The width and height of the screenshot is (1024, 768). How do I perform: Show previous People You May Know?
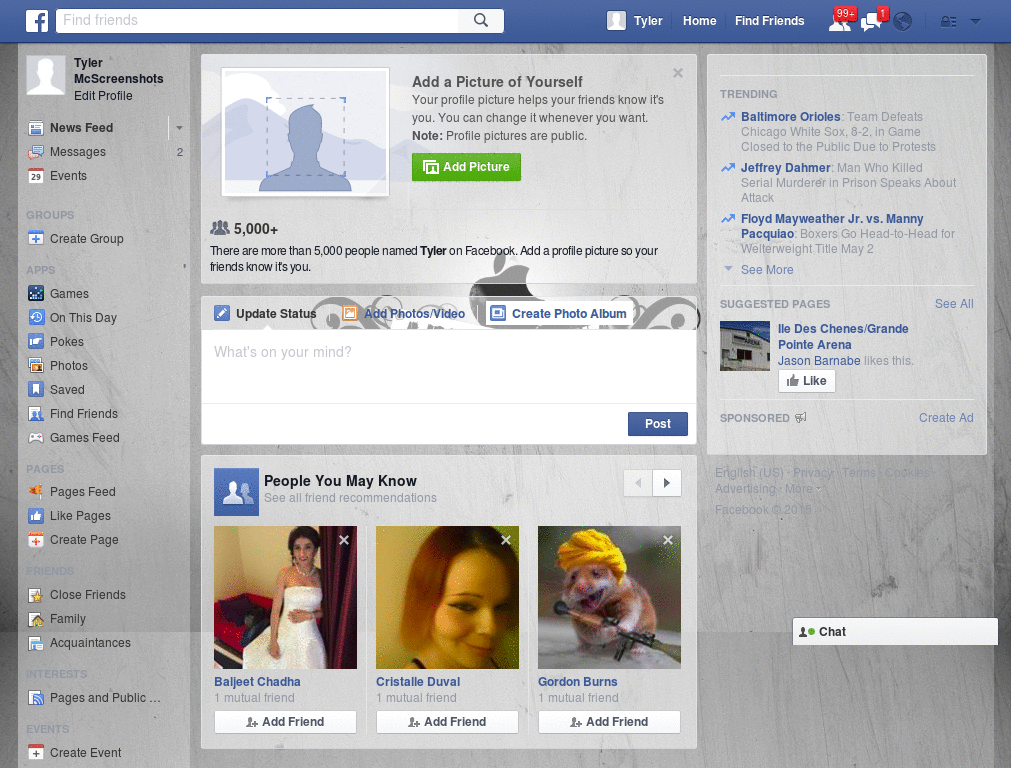[x=638, y=483]
